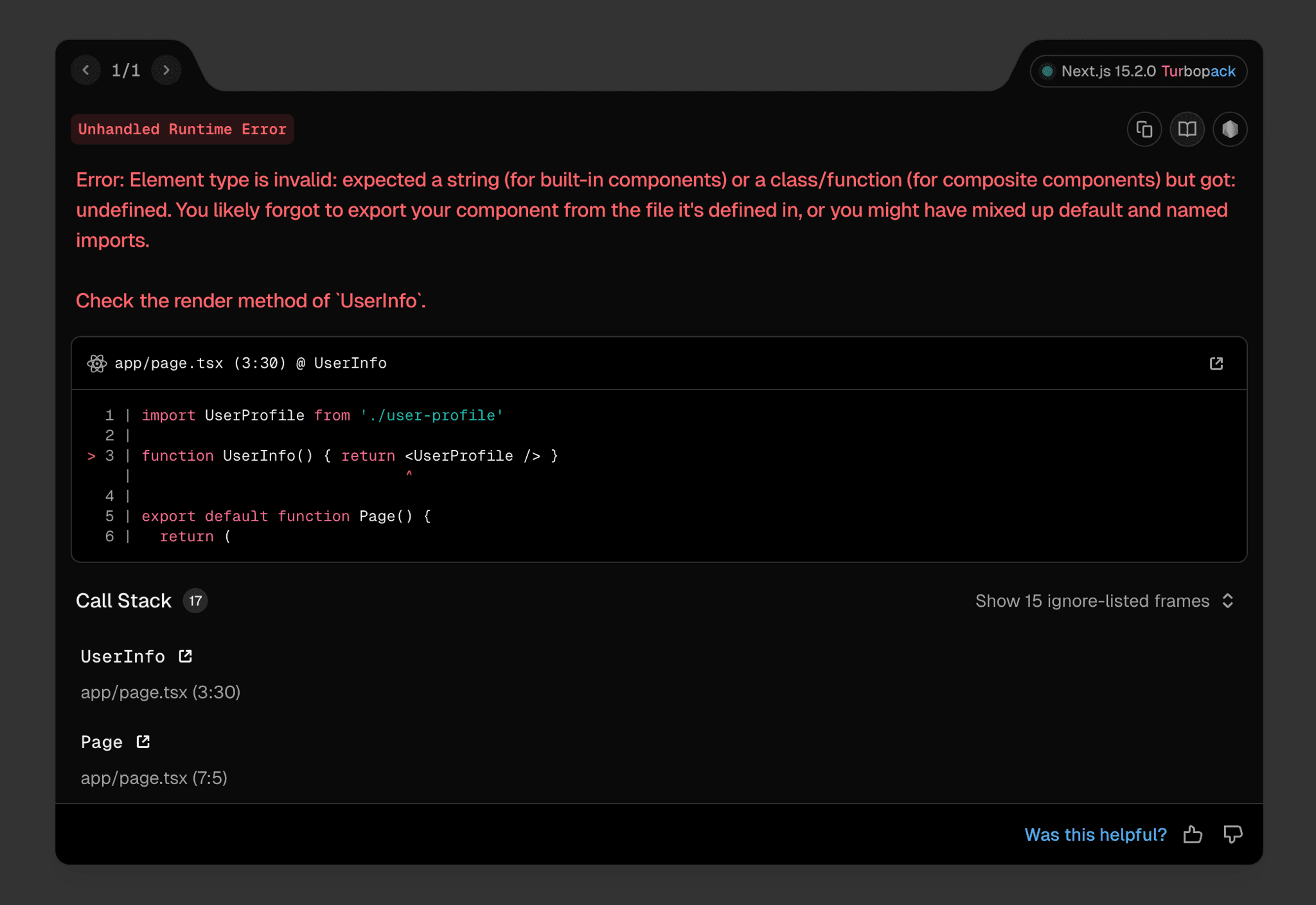The height and width of the screenshot is (905, 1316).
Task: Click the Next.js logo in version badge
Action: (1047, 71)
